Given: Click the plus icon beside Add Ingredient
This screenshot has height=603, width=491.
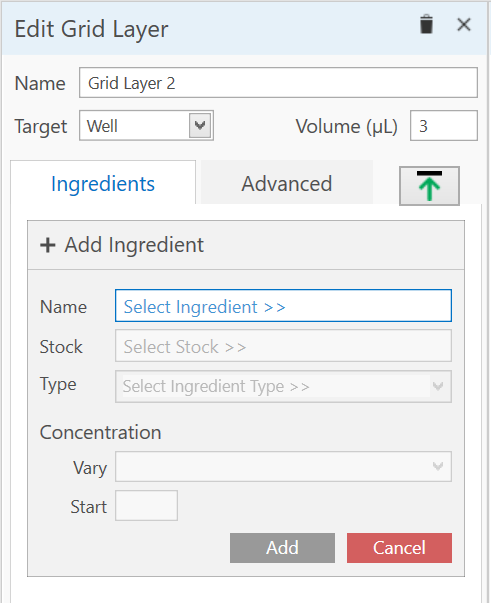Looking at the screenshot, I should [x=48, y=245].
